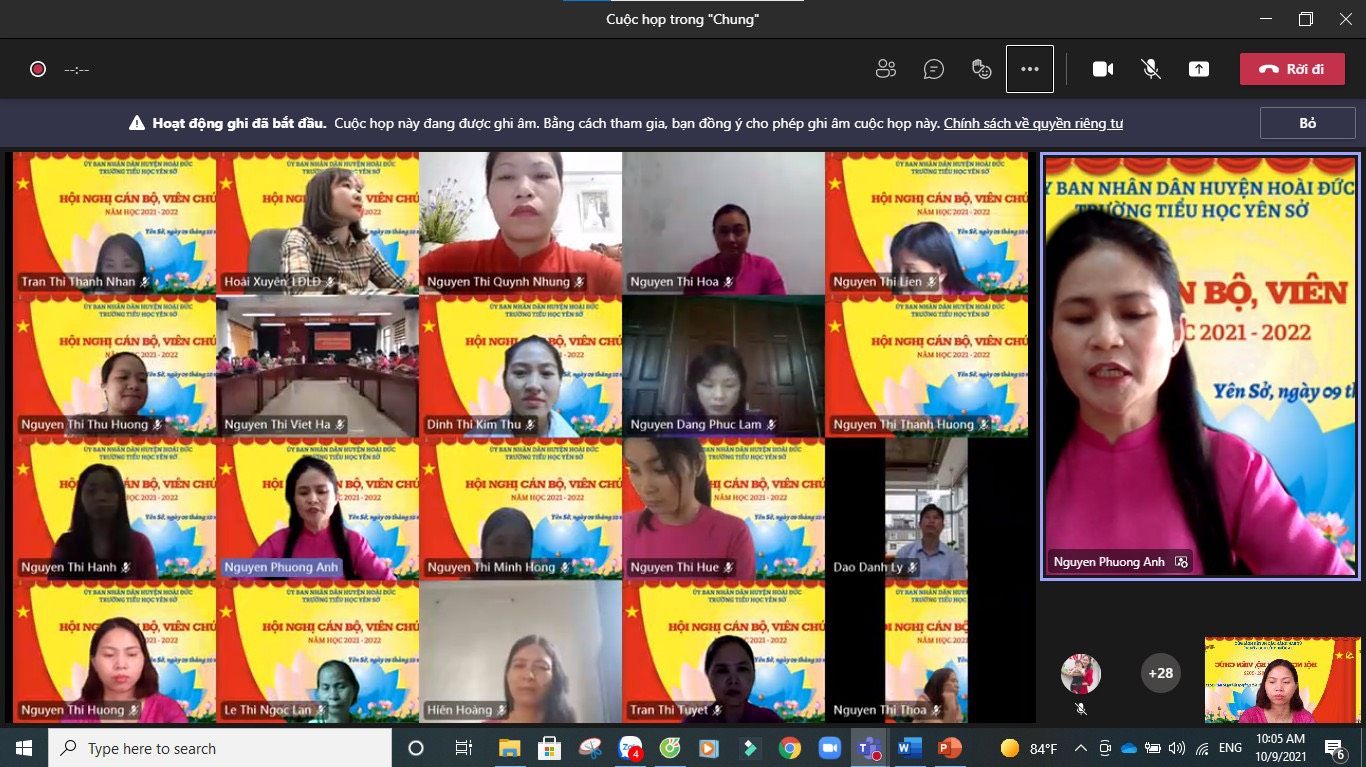Click the pin icon beside large Nguyen Phuong Anh name
Screen dimensions: 1366x767
1181,562
